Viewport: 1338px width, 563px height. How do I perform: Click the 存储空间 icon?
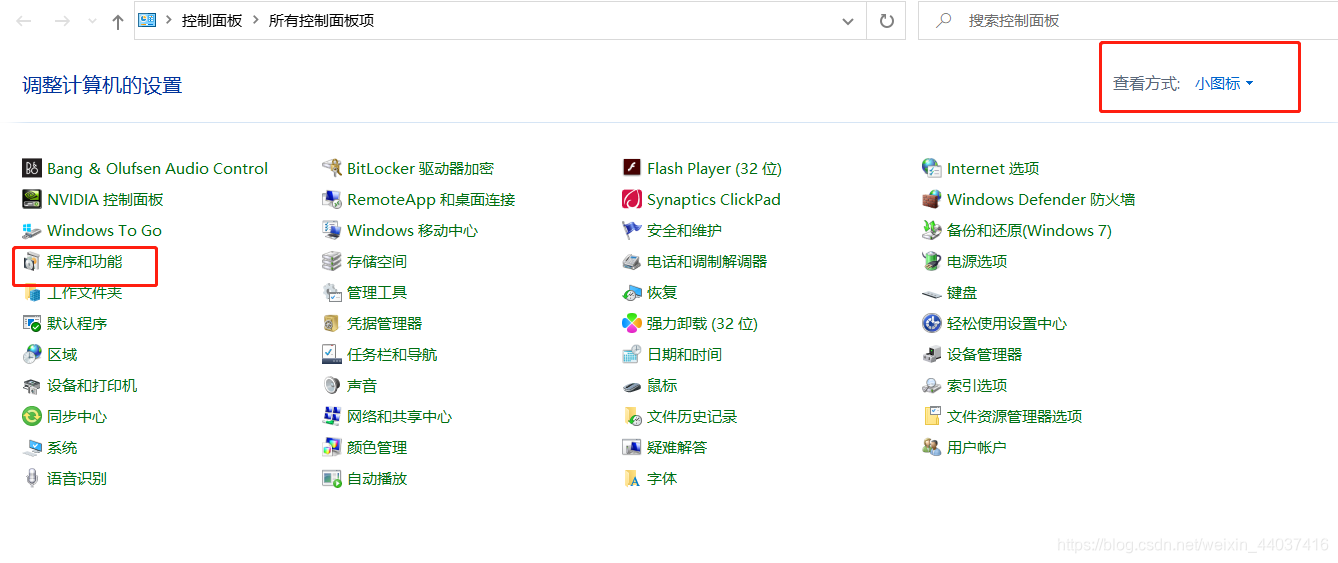coord(332,261)
